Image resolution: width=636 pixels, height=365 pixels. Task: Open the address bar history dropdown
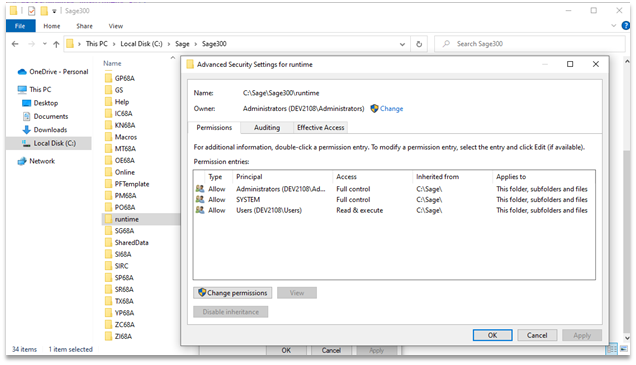(x=402, y=44)
